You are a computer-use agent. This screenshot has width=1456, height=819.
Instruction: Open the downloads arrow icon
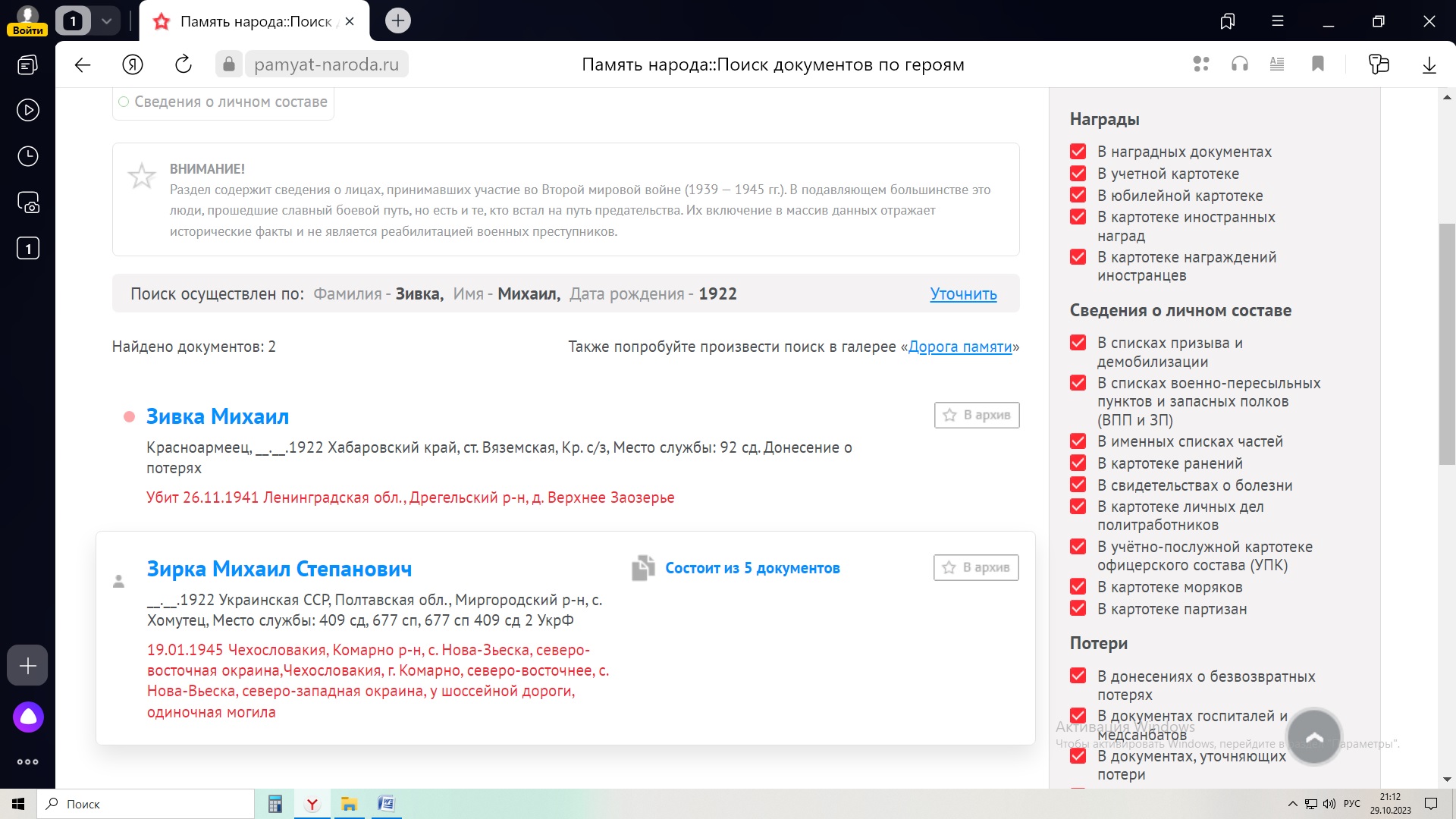click(1429, 64)
